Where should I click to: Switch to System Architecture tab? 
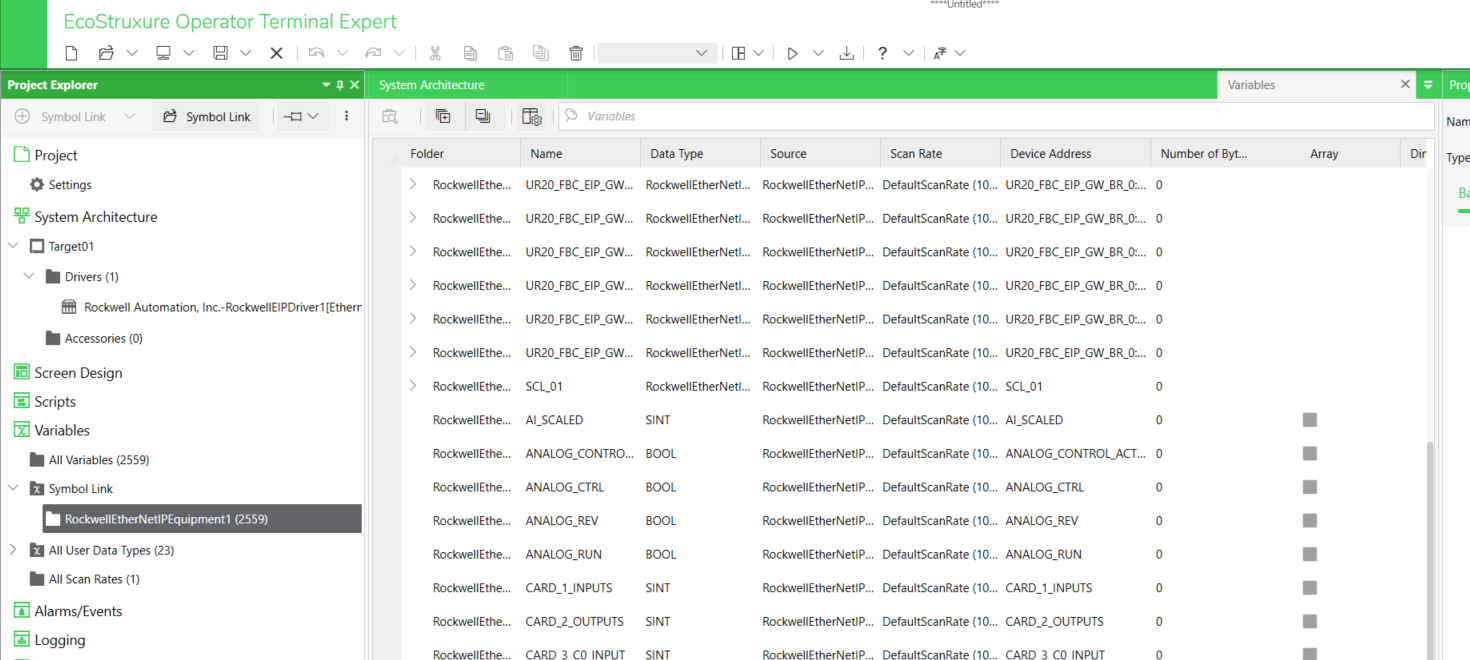pyautogui.click(x=432, y=85)
